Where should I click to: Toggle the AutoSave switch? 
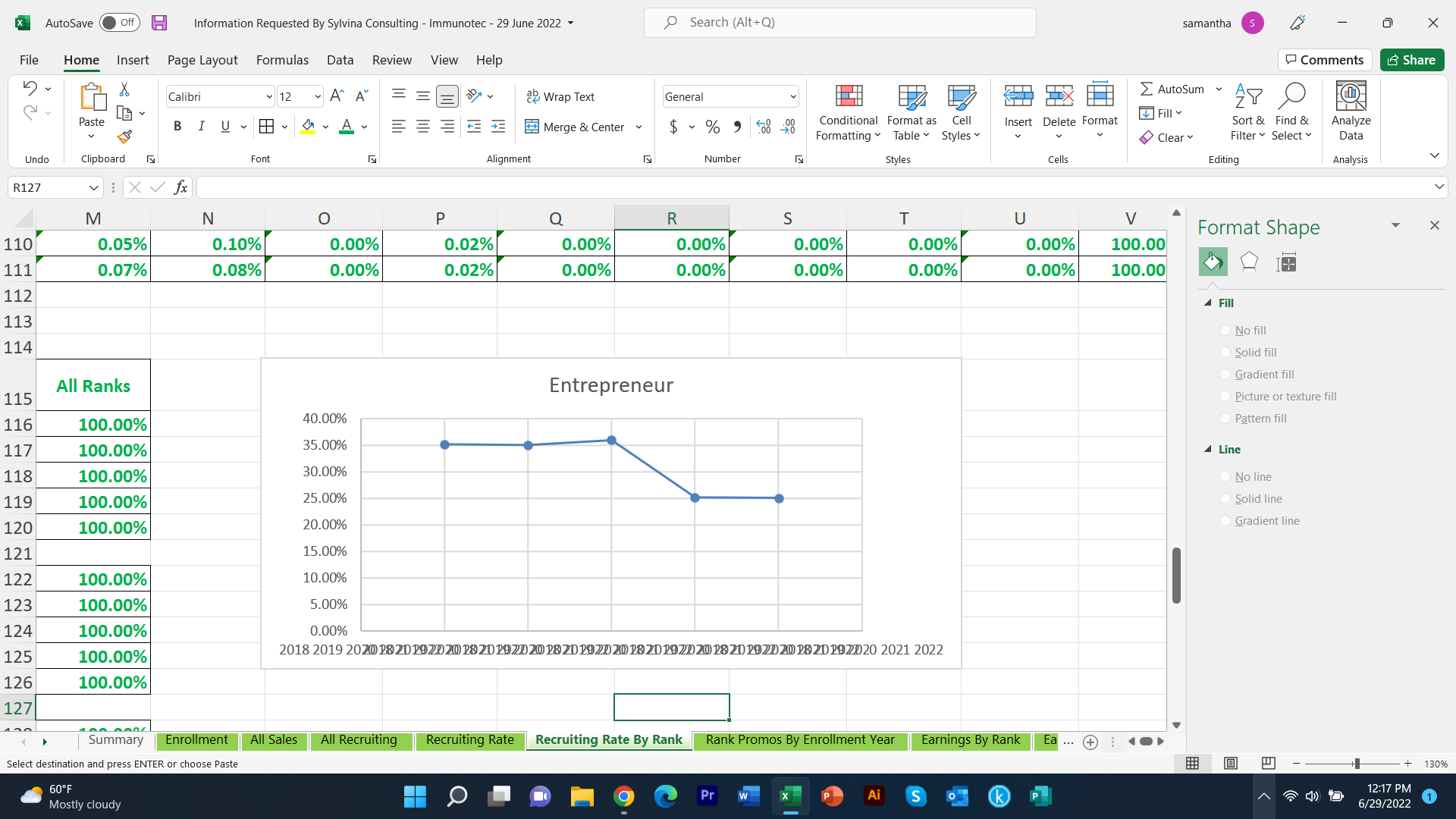pyautogui.click(x=120, y=23)
